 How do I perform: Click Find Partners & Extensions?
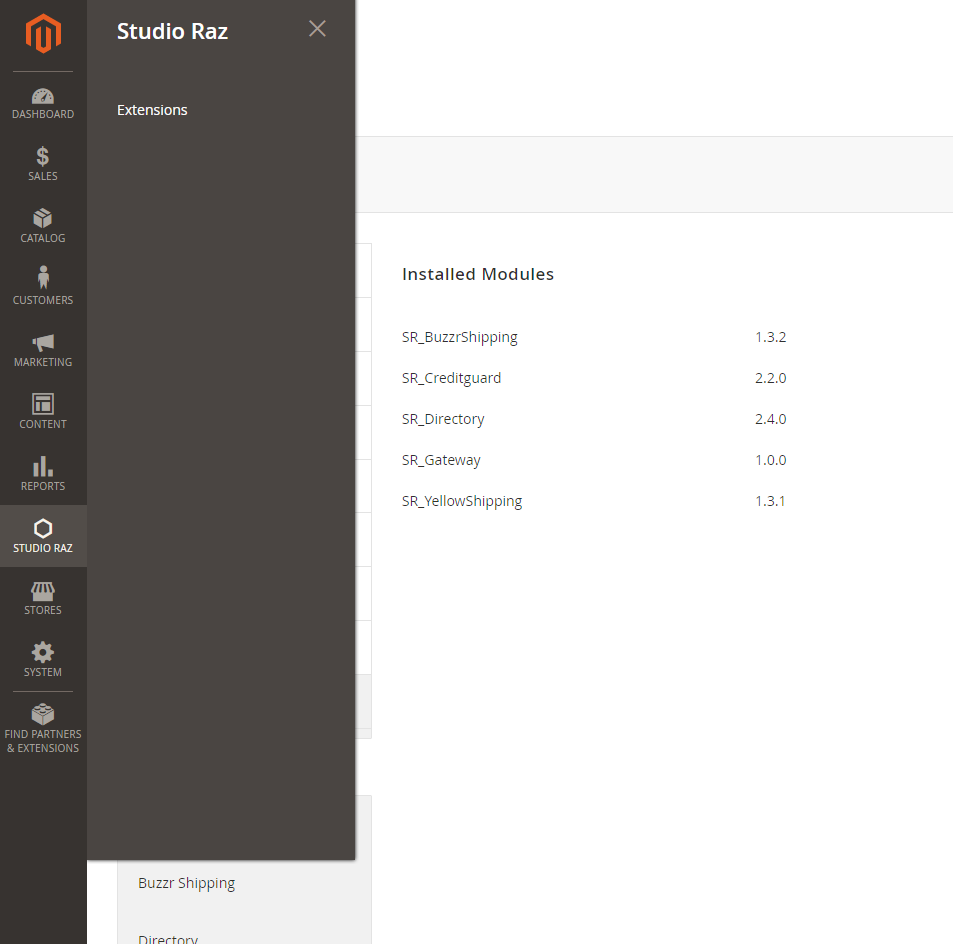tap(43, 728)
